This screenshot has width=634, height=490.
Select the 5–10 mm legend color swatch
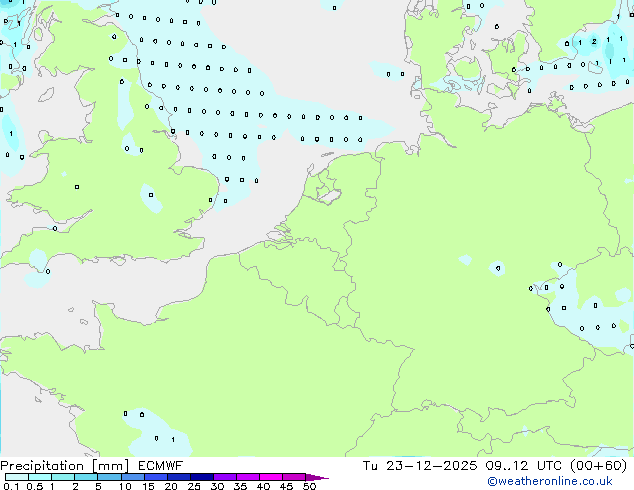tap(109, 477)
